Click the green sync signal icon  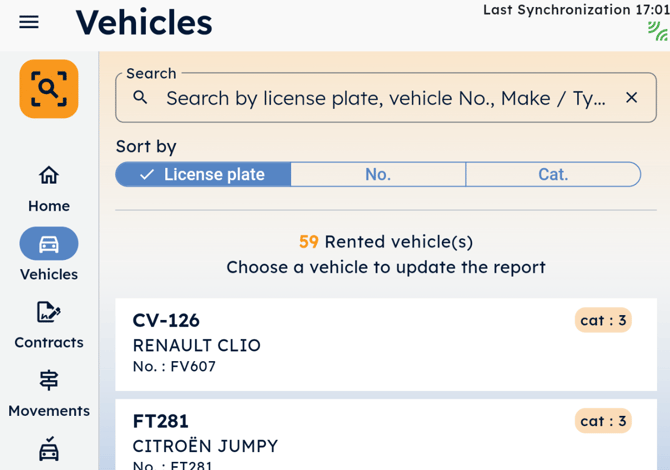coord(657,32)
